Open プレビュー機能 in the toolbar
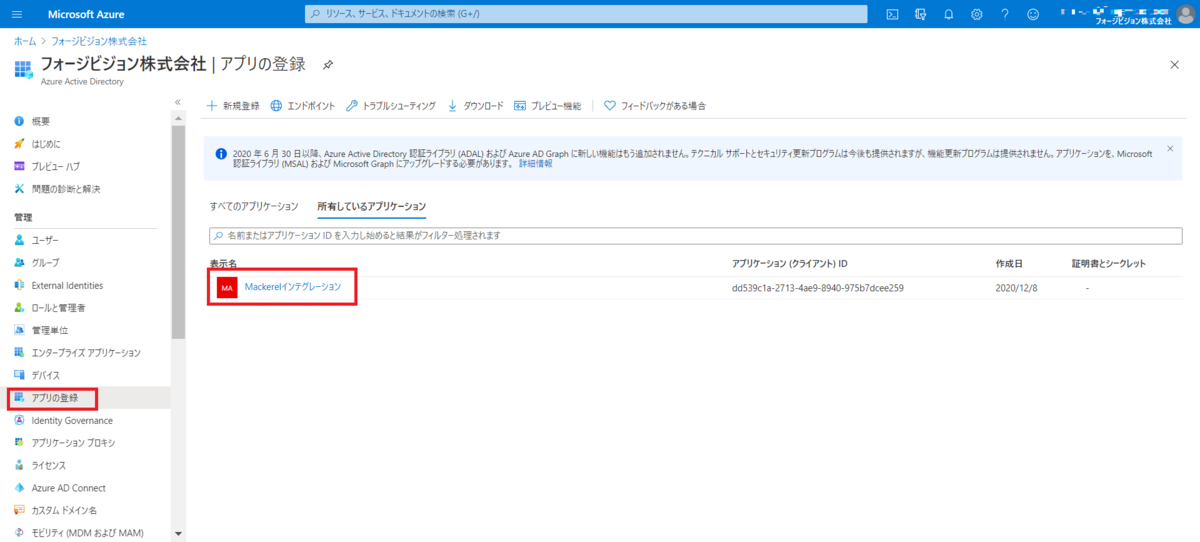1200x542 pixels. pos(547,105)
